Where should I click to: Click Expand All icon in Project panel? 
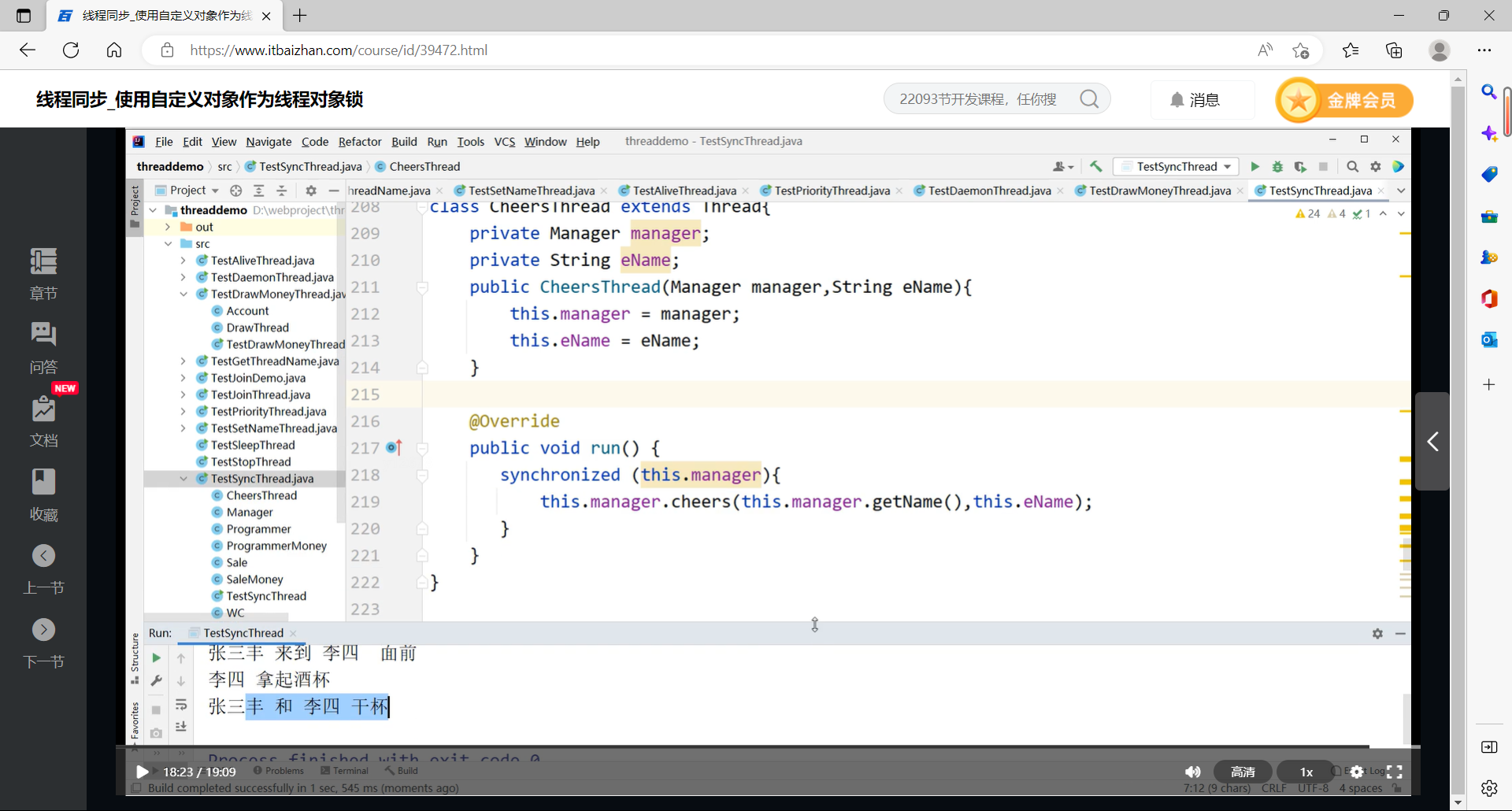pos(258,191)
